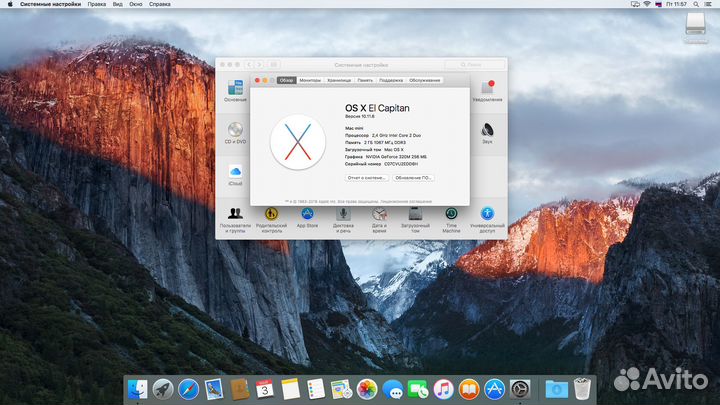This screenshot has width=720, height=405.
Task: Open Пользователи и группы pane
Action: pos(235,220)
